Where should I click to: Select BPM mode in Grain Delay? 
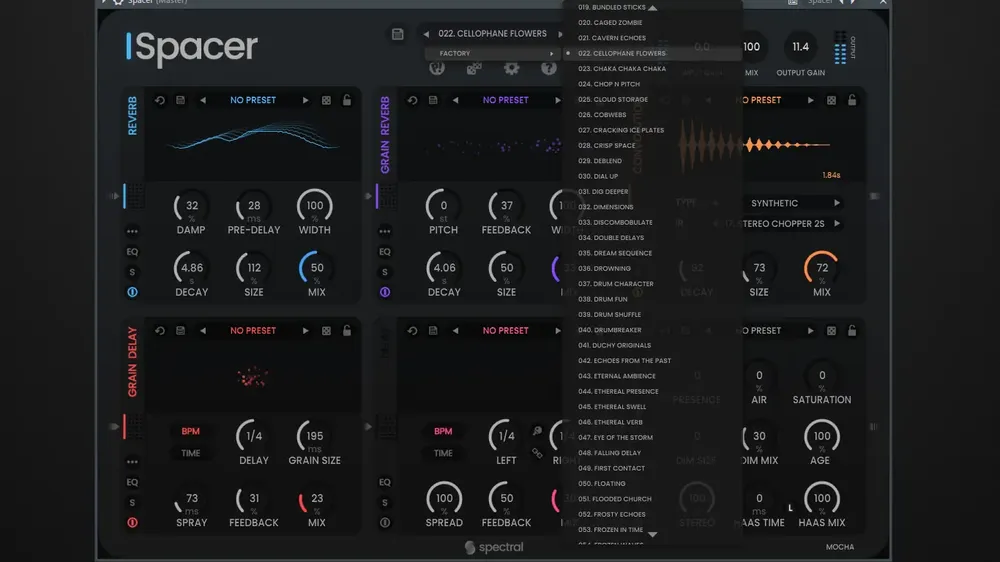click(191, 431)
